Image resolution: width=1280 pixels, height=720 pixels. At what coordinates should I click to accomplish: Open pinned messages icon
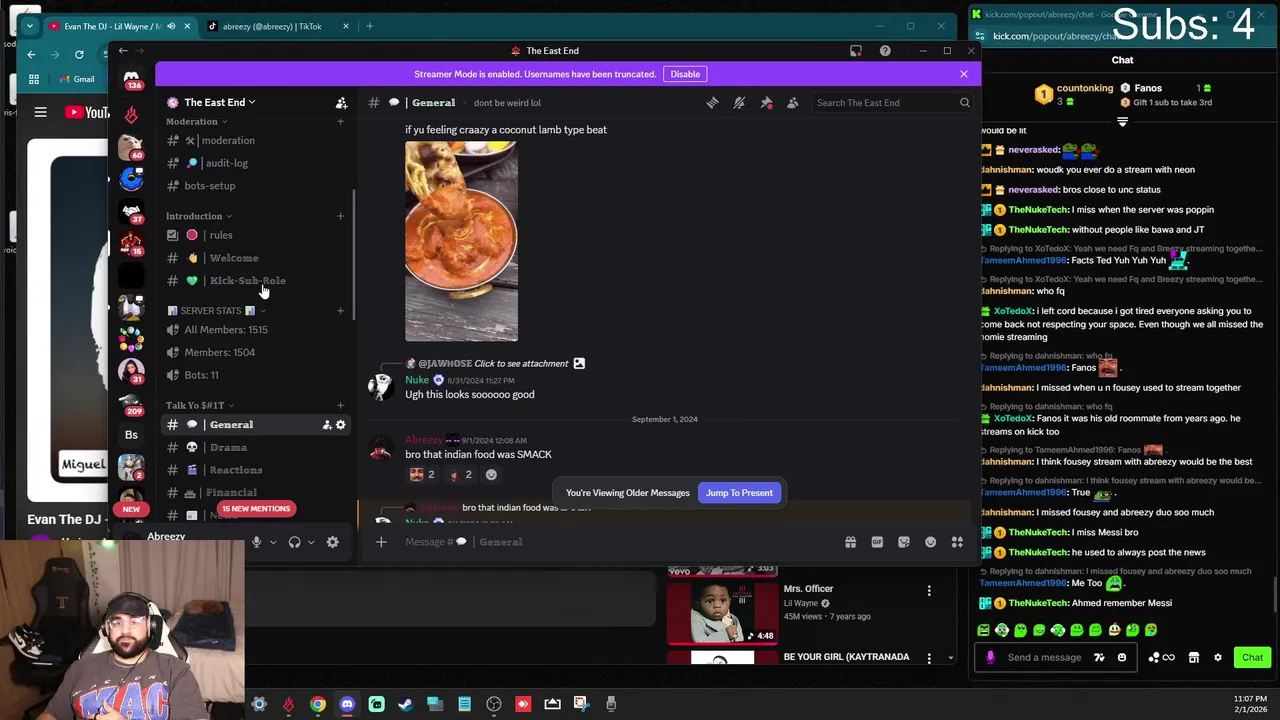[x=766, y=102]
